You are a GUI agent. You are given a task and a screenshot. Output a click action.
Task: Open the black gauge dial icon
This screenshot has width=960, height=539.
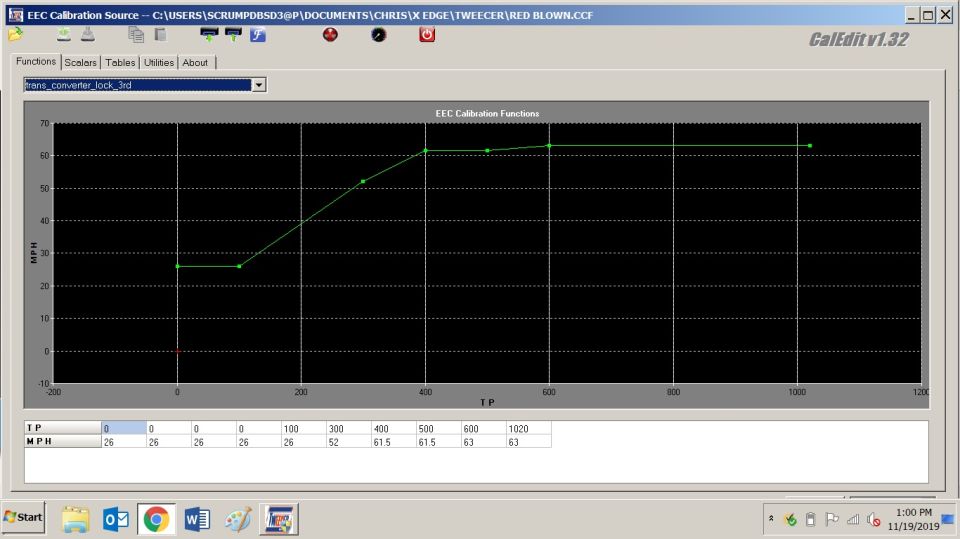378,35
